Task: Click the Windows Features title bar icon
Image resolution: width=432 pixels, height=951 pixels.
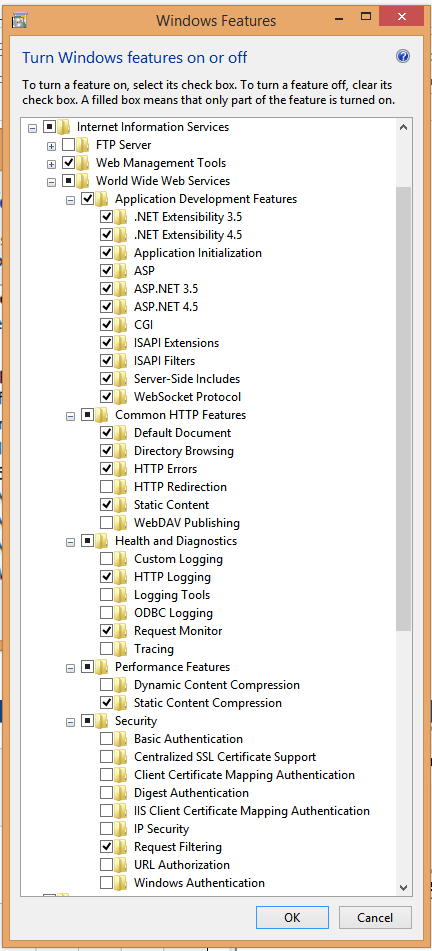Action: (x=19, y=21)
